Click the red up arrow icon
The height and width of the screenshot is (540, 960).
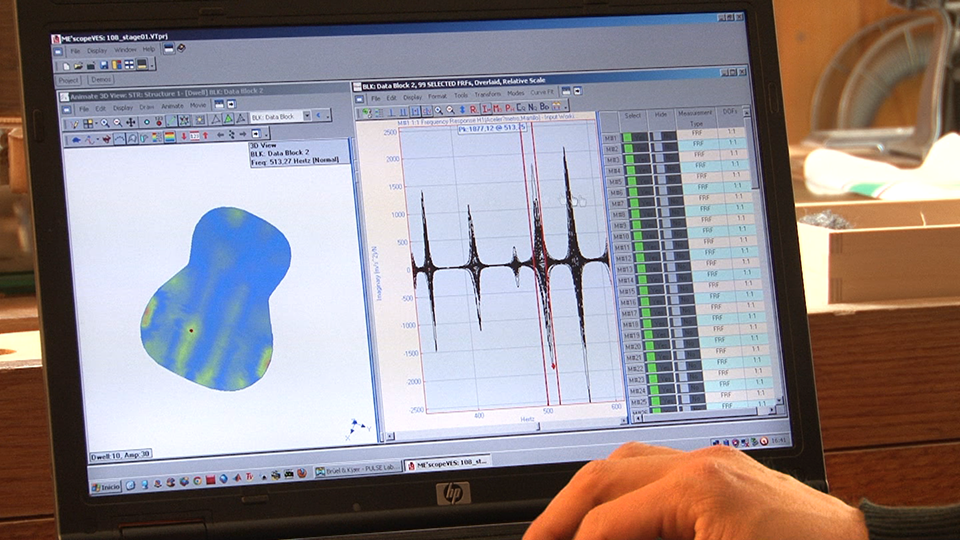206,136
